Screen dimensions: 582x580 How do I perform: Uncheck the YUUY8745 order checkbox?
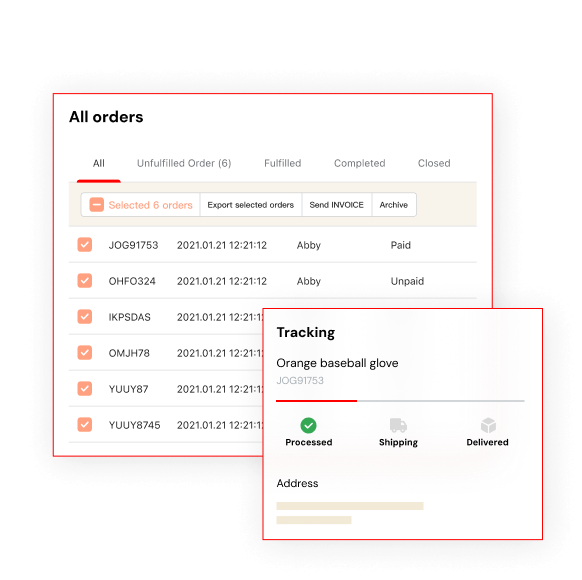click(x=85, y=425)
